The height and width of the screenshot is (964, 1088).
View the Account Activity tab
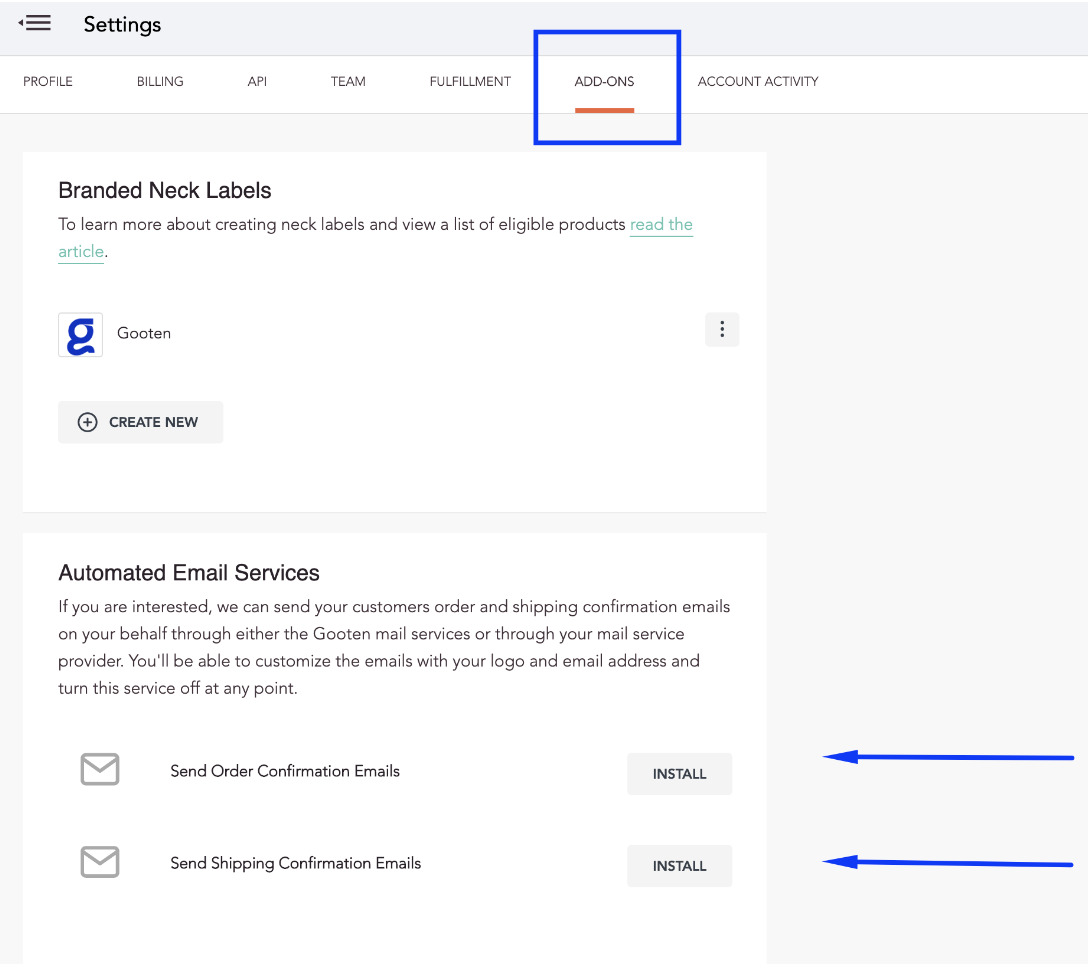tap(758, 81)
